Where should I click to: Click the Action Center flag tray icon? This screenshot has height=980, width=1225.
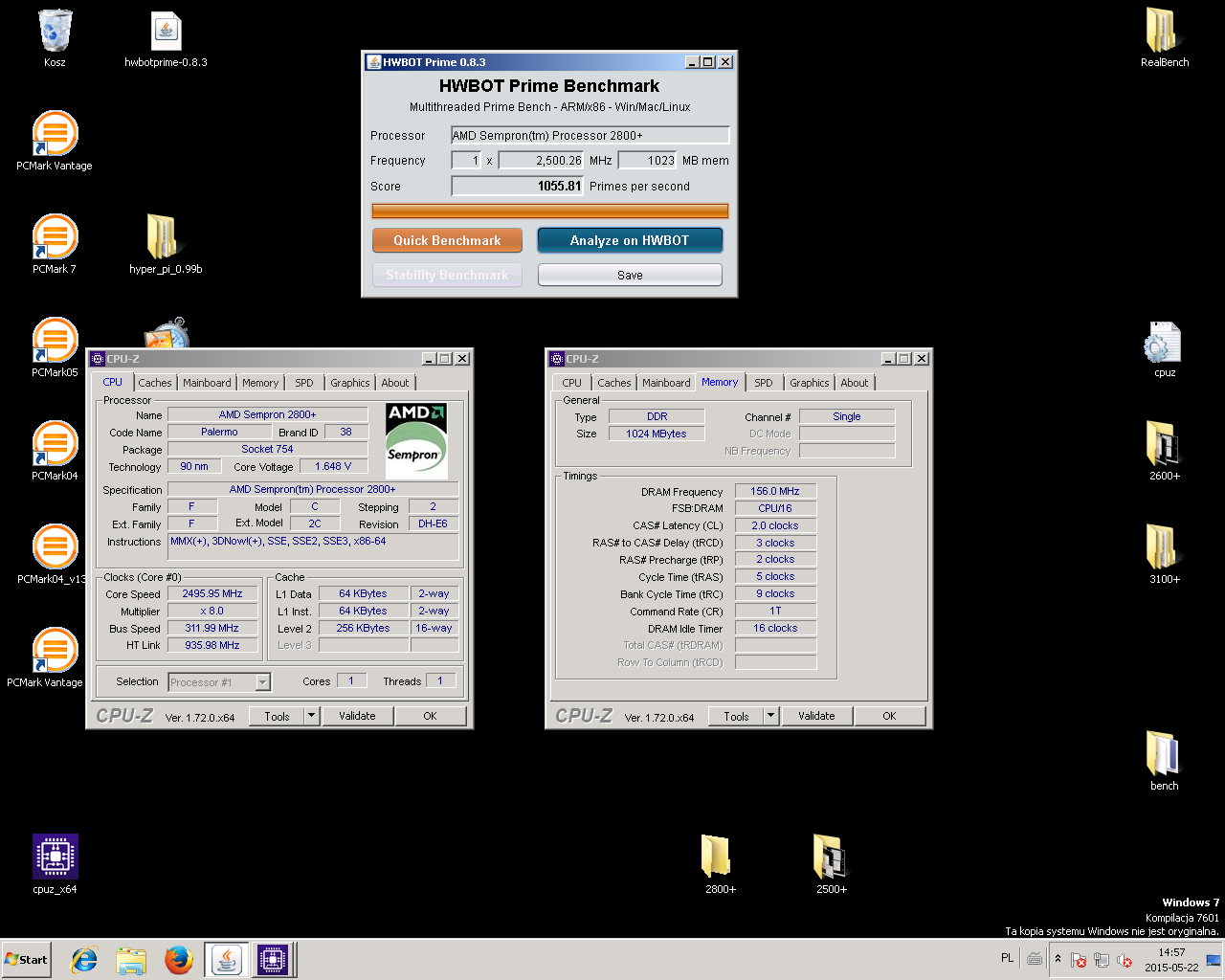[x=1079, y=960]
